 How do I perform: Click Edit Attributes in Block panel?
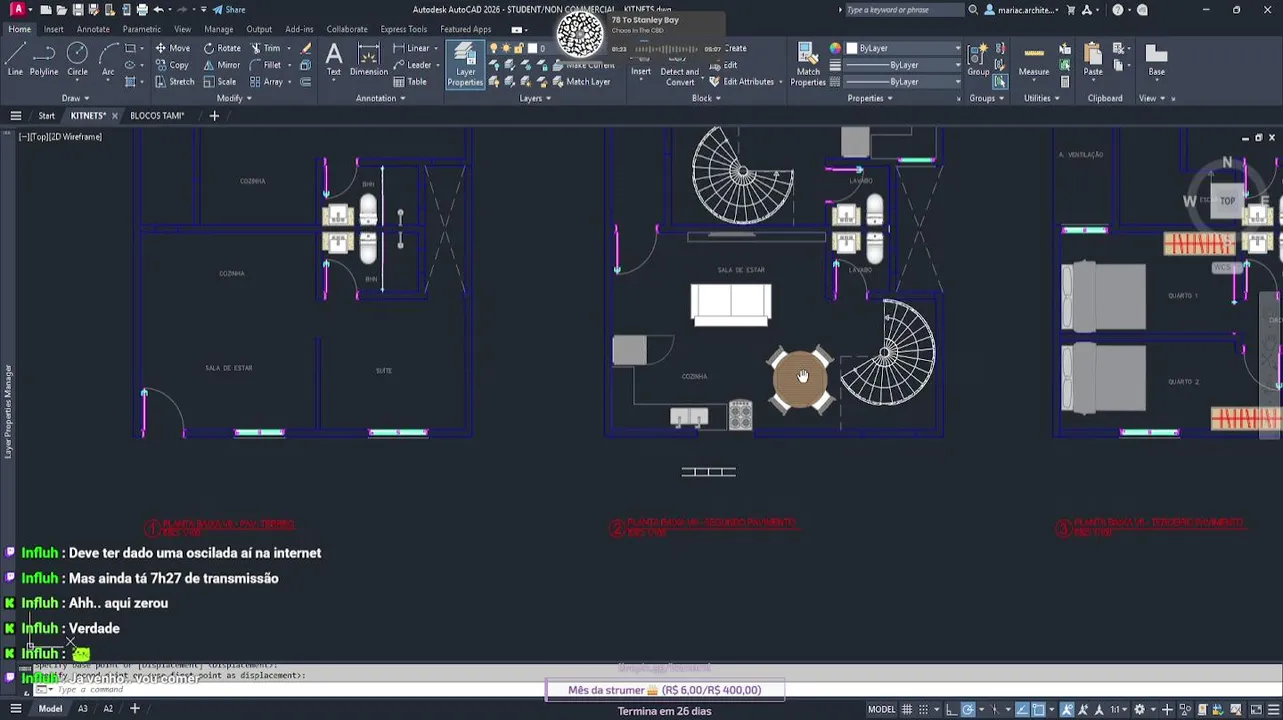pyautogui.click(x=741, y=82)
